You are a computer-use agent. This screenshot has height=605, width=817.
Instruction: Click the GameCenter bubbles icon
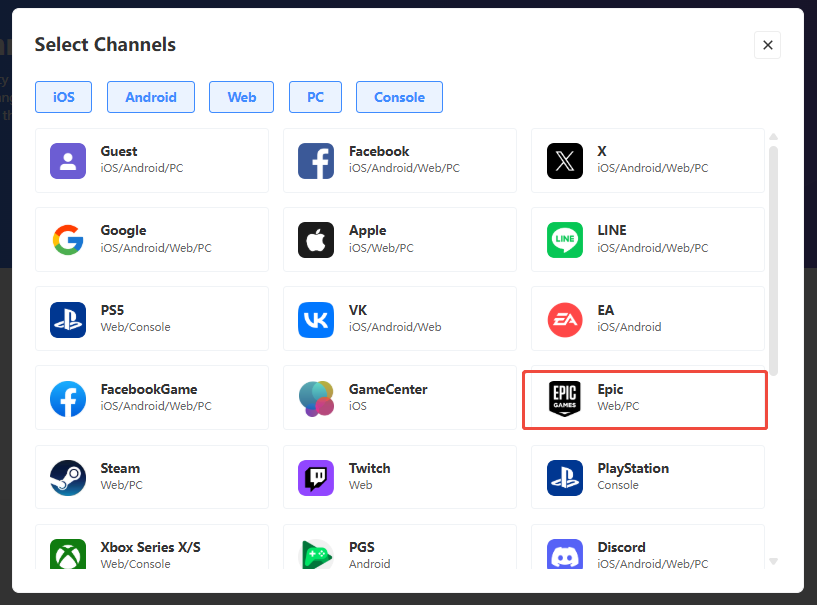316,399
